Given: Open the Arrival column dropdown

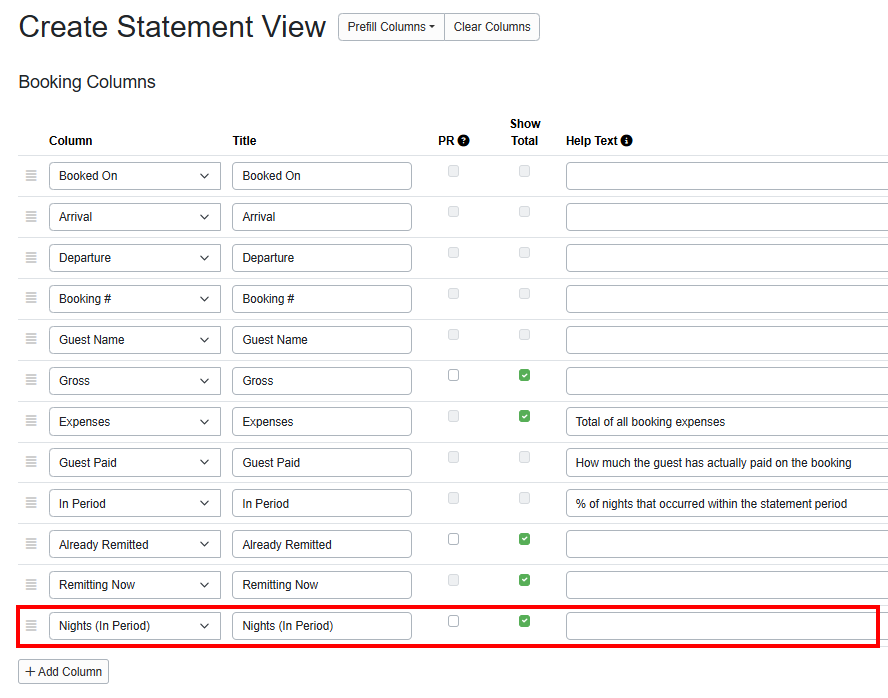Looking at the screenshot, I should tap(134, 217).
